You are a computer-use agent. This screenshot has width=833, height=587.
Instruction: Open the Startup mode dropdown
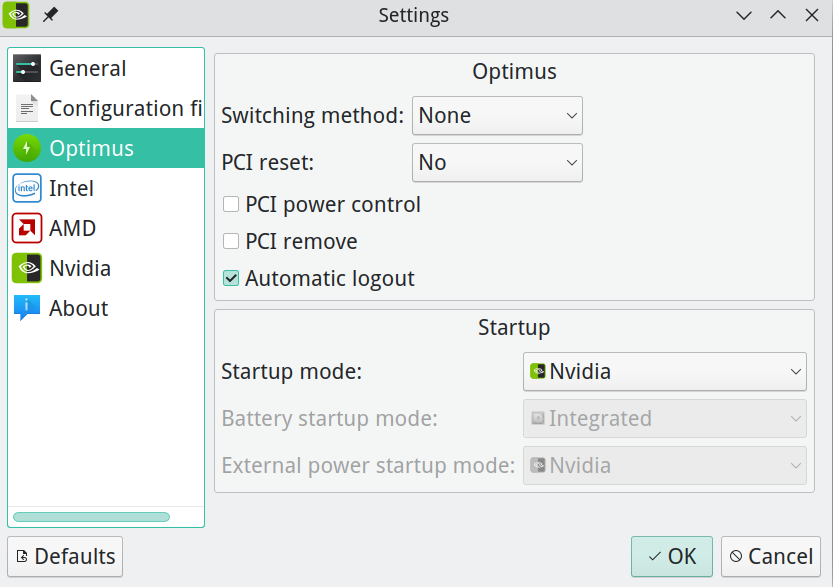665,371
